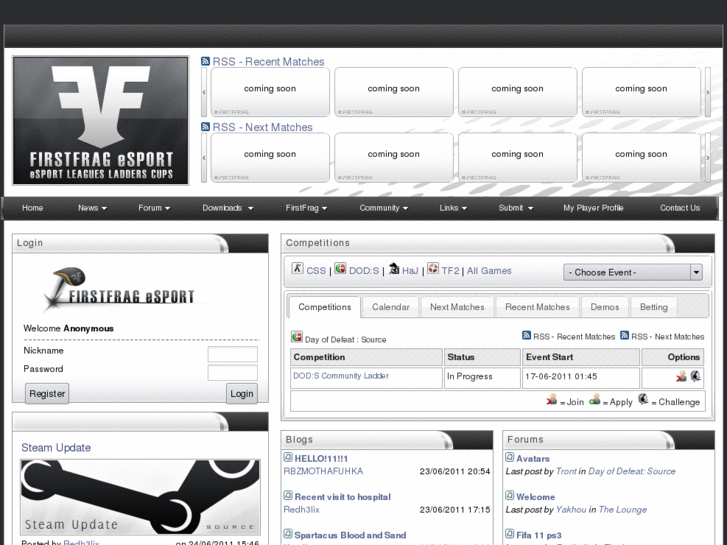Switch to the Calendar tab
The width and height of the screenshot is (727, 545).
[390, 307]
